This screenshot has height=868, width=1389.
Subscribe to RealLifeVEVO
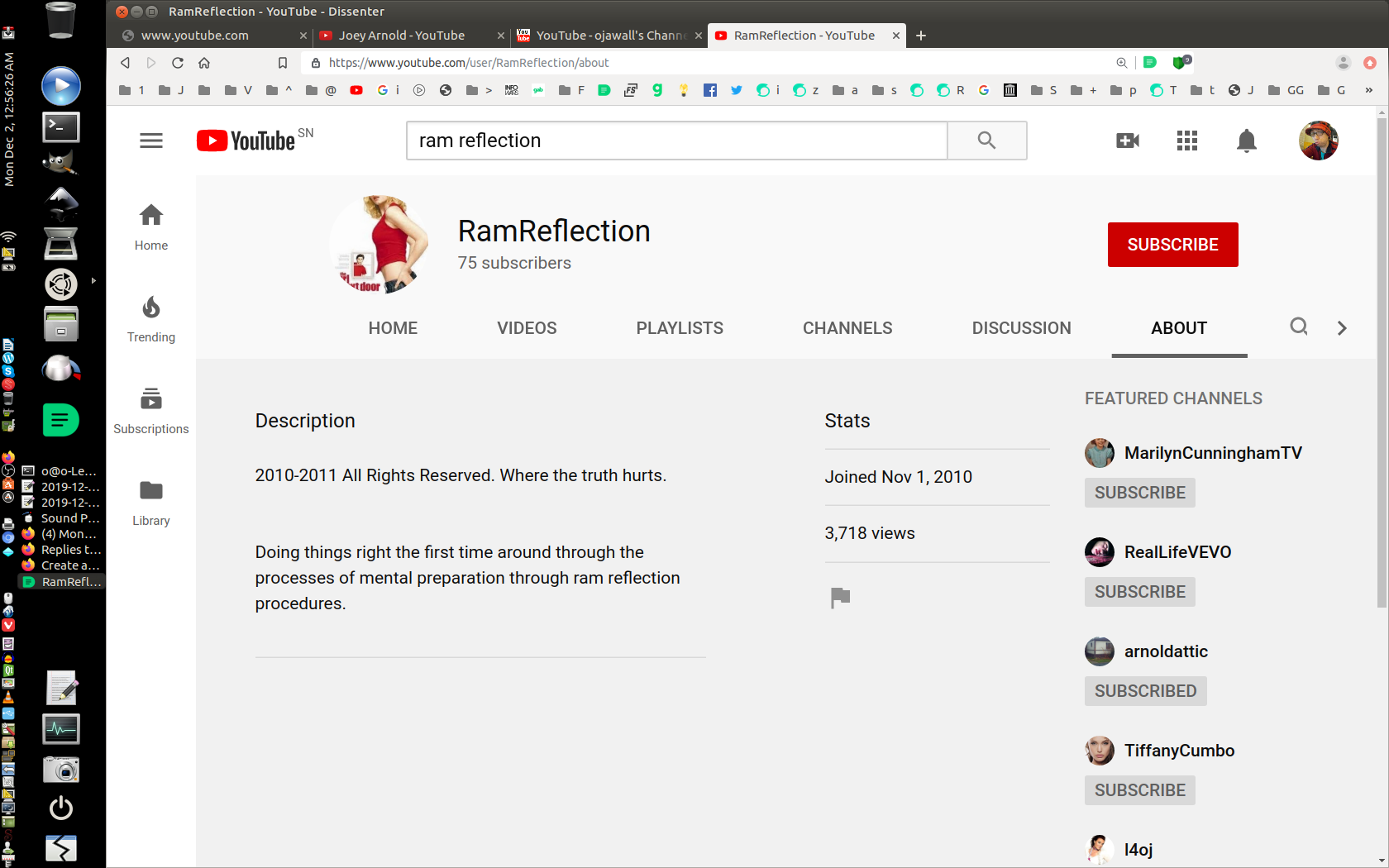click(x=1140, y=592)
